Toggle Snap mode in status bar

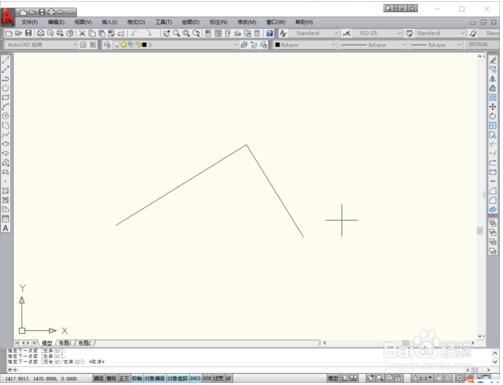coord(98,378)
